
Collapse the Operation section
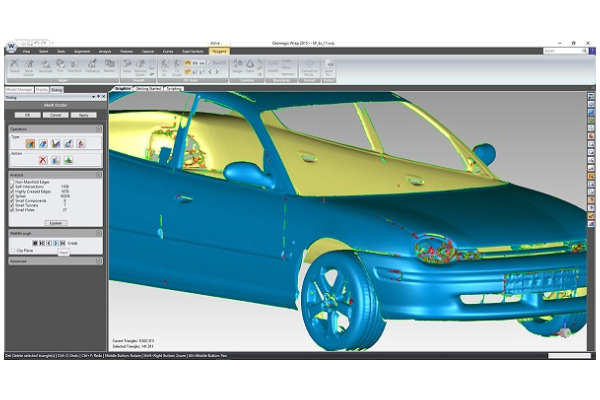click(99, 129)
